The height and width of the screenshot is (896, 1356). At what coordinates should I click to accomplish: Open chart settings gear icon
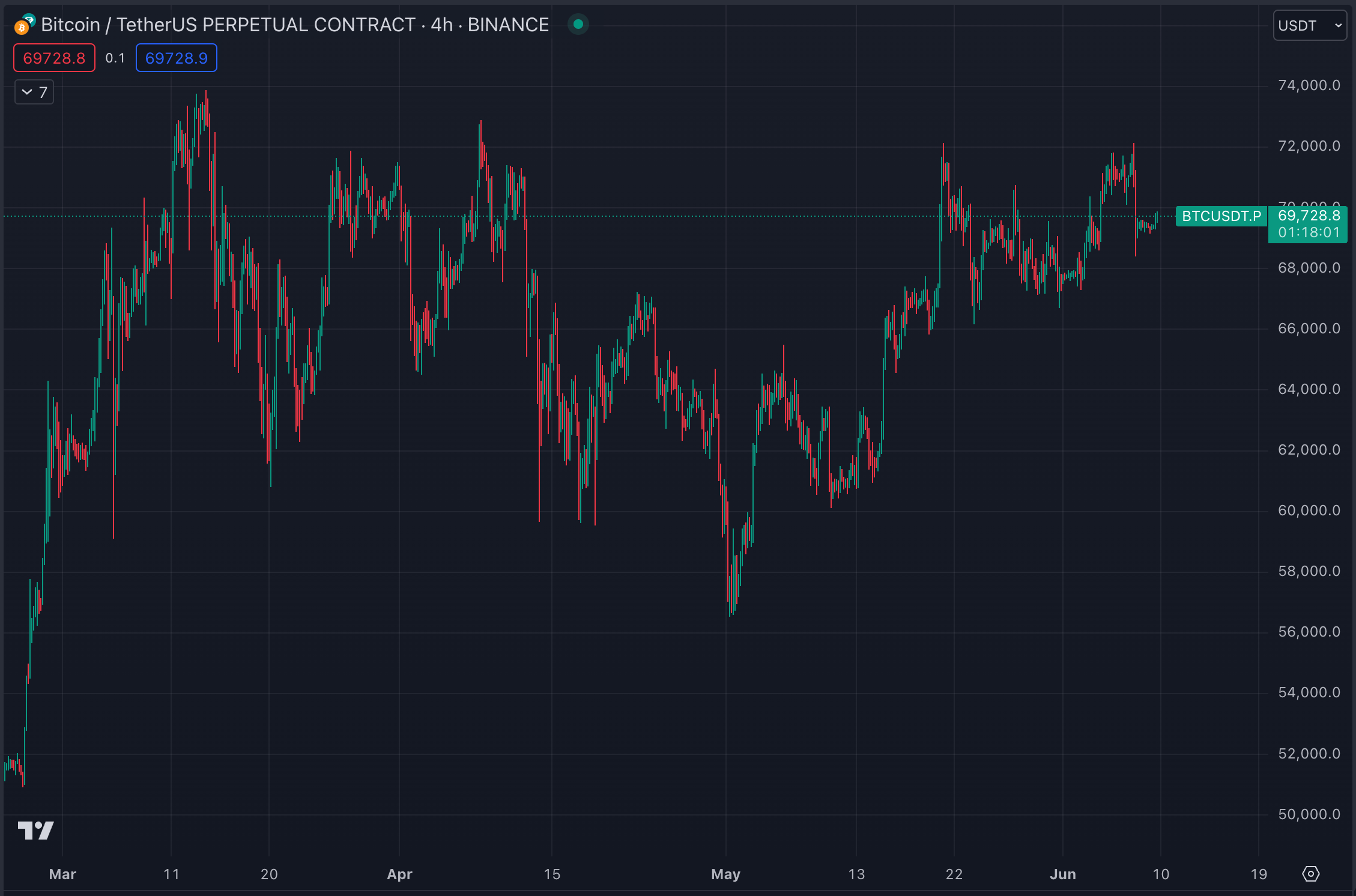tap(1310, 874)
